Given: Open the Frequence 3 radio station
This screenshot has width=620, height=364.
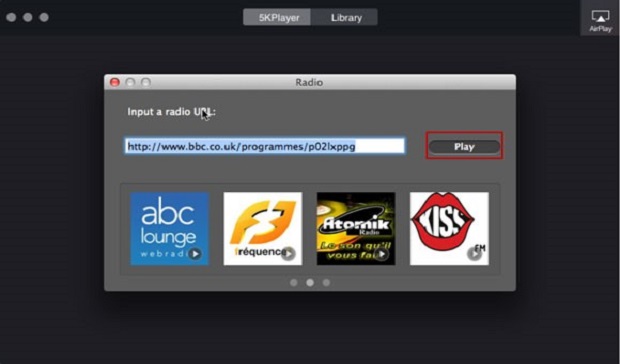Looking at the screenshot, I should coord(263,228).
